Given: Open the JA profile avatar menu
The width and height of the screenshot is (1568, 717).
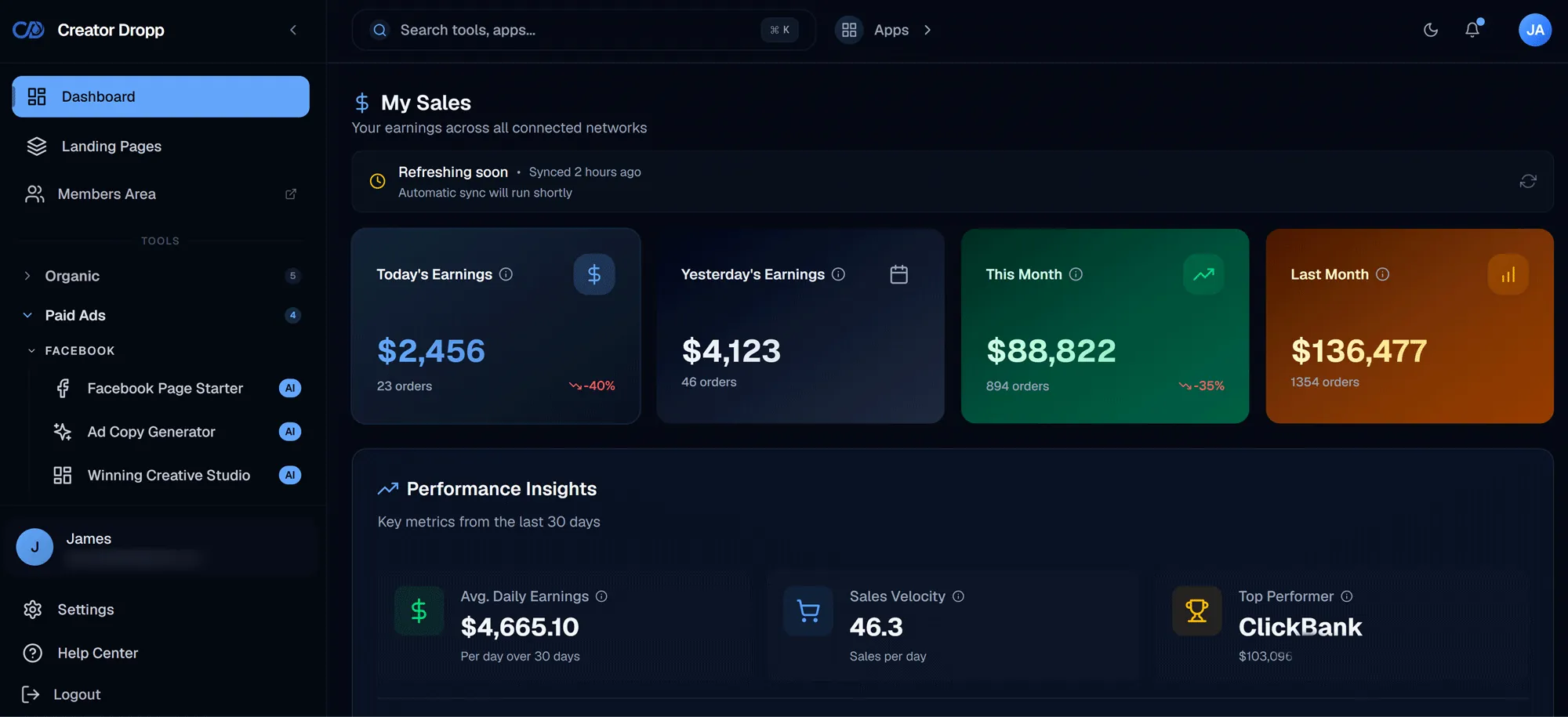Looking at the screenshot, I should pyautogui.click(x=1535, y=30).
